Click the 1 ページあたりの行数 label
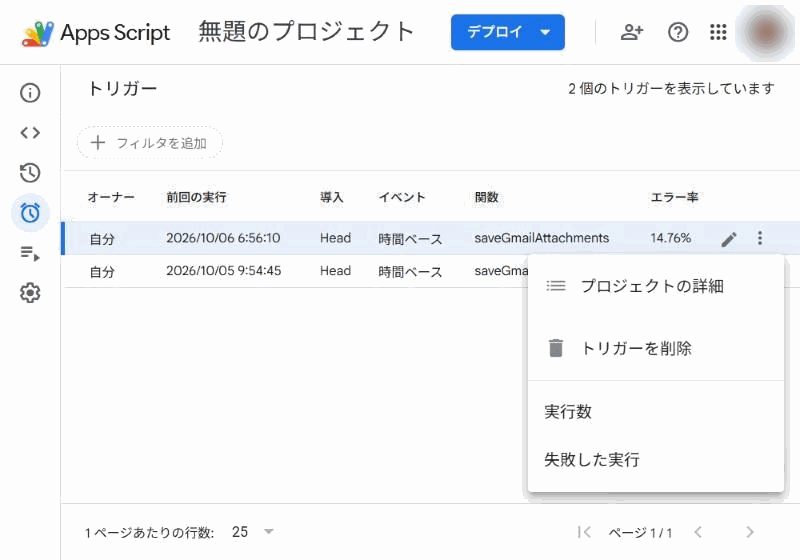 click(149, 533)
